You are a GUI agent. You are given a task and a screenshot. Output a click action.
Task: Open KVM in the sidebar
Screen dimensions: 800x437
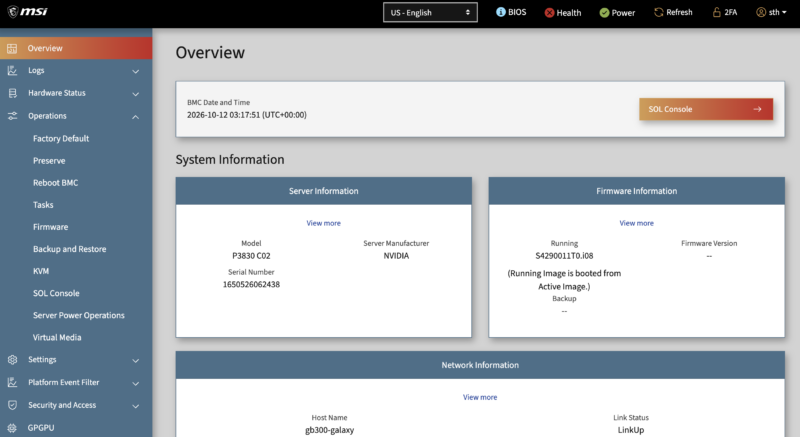pyautogui.click(x=41, y=271)
